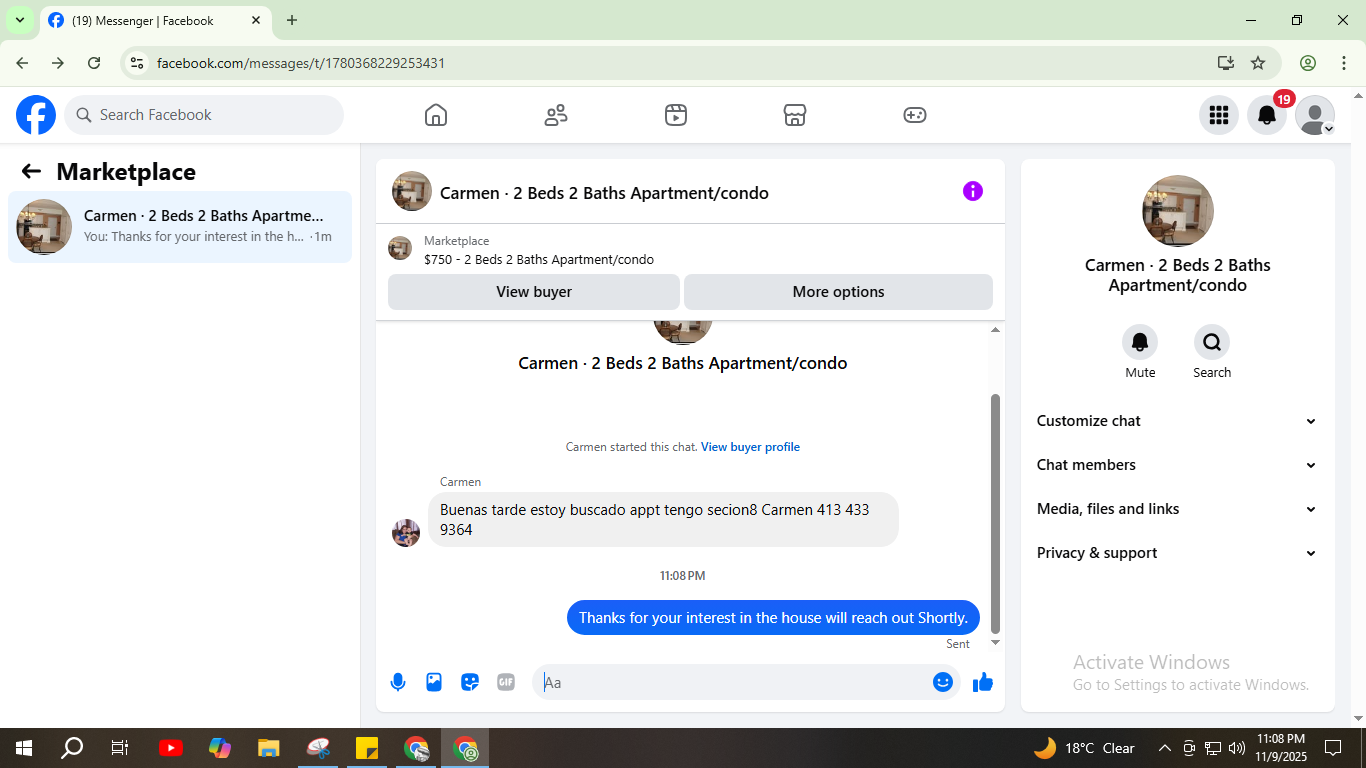The image size is (1366, 768).
Task: Click the sent reply message bubble
Action: (x=773, y=617)
